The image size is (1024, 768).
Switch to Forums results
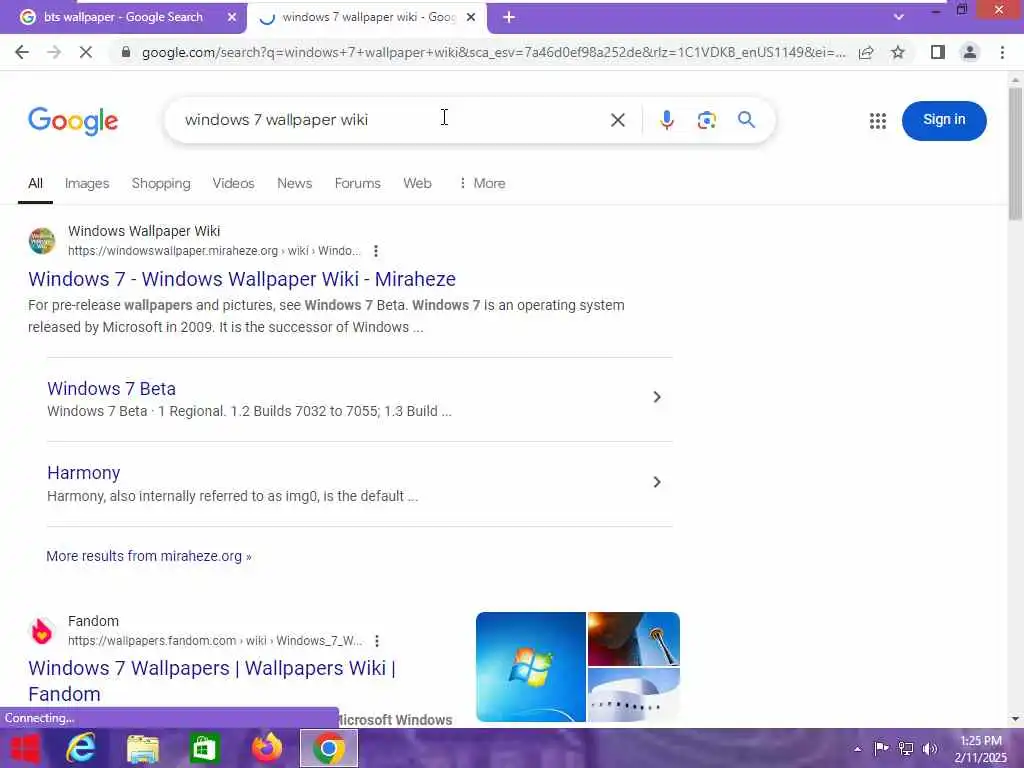coord(357,184)
